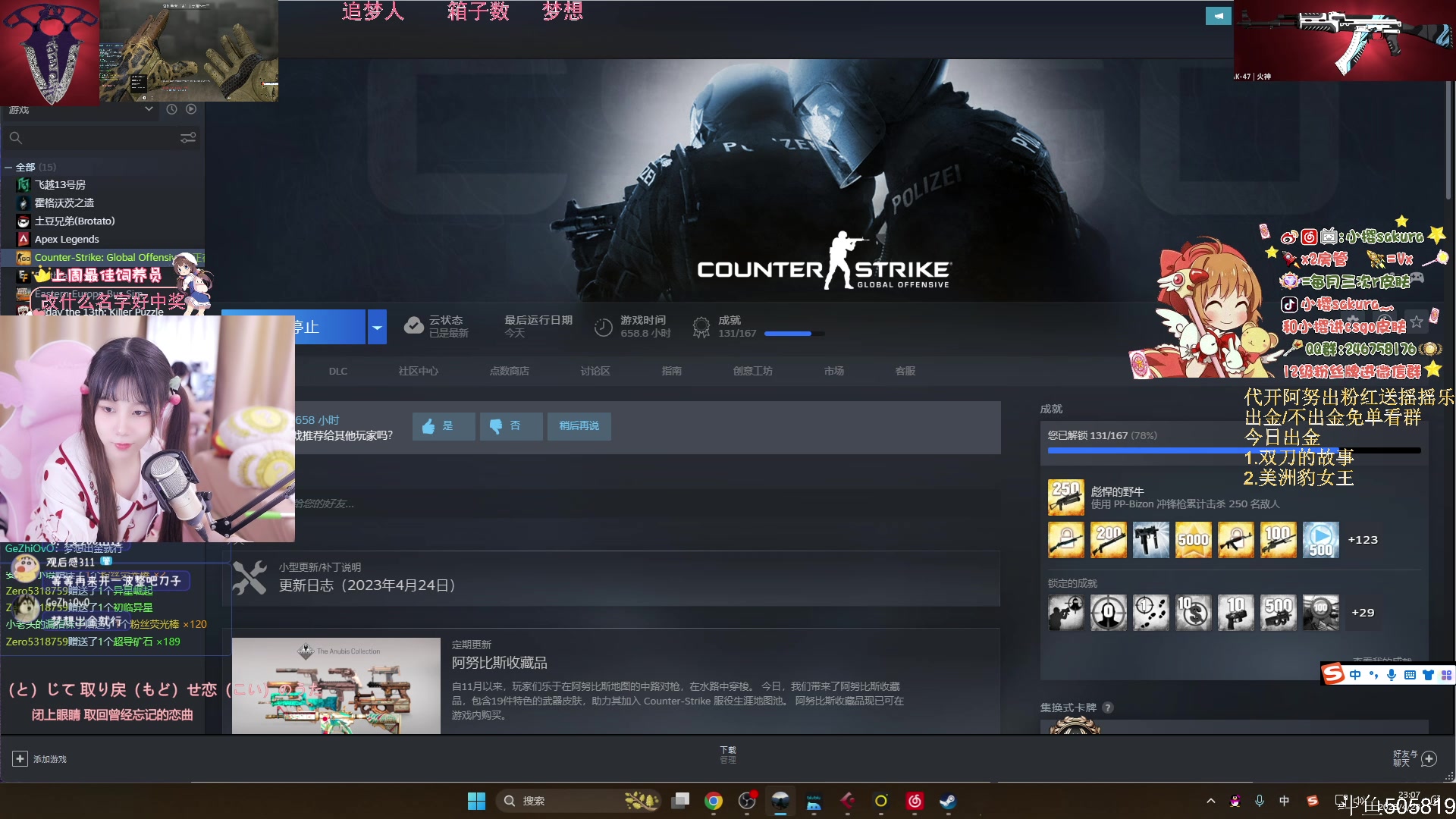Image resolution: width=1456 pixels, height=819 pixels.
Task: Click the 是 thumbs-up recommend button
Action: tap(444, 426)
